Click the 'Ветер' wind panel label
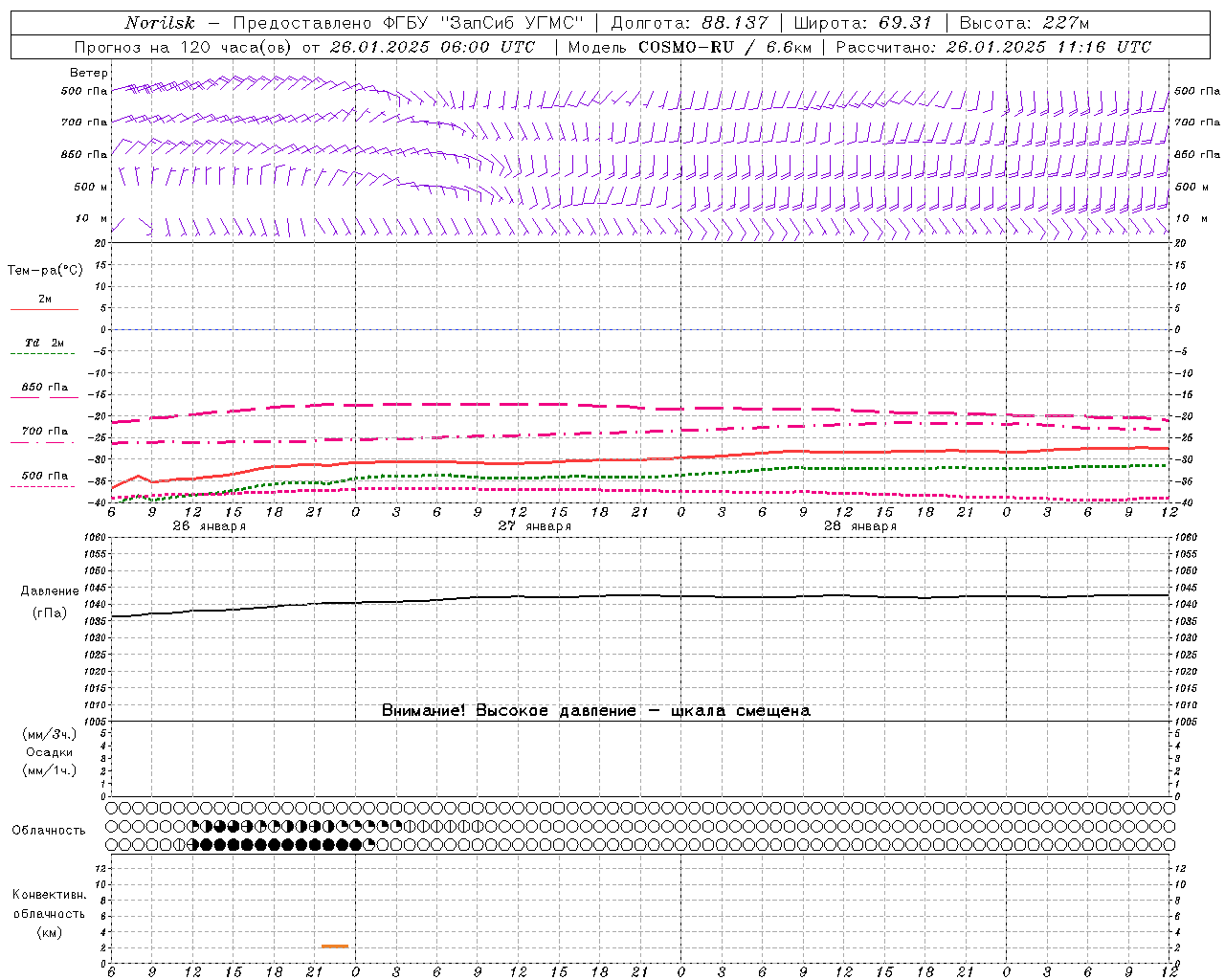 [x=89, y=73]
